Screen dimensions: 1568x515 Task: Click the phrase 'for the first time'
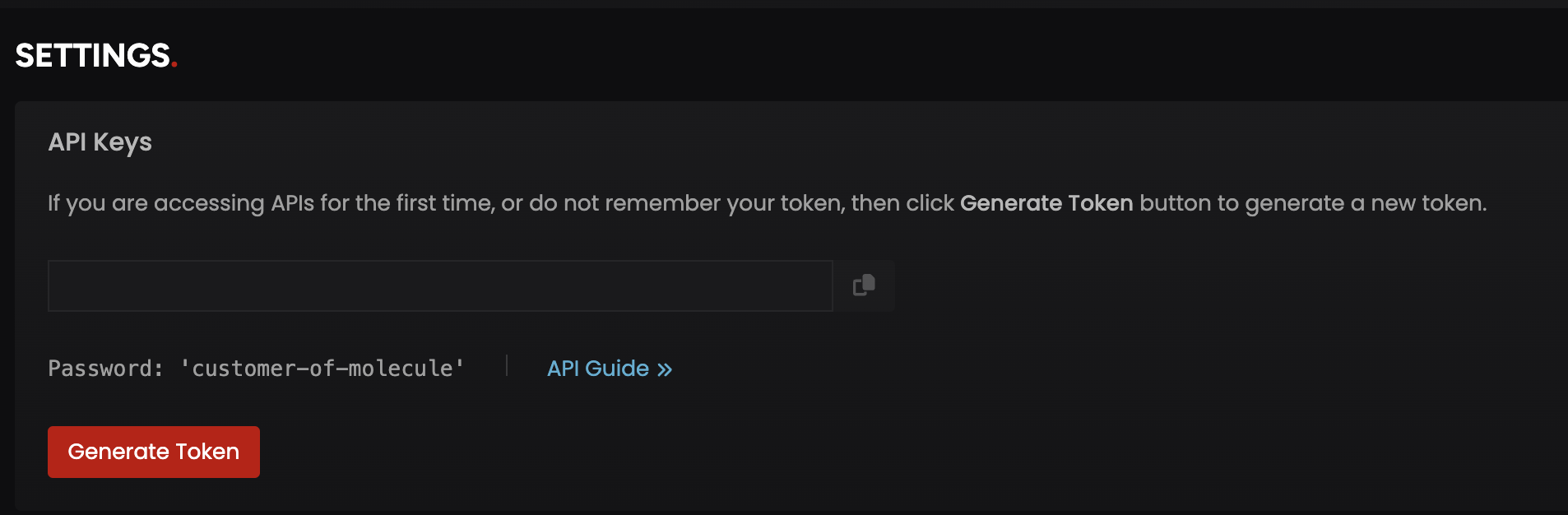[406, 203]
